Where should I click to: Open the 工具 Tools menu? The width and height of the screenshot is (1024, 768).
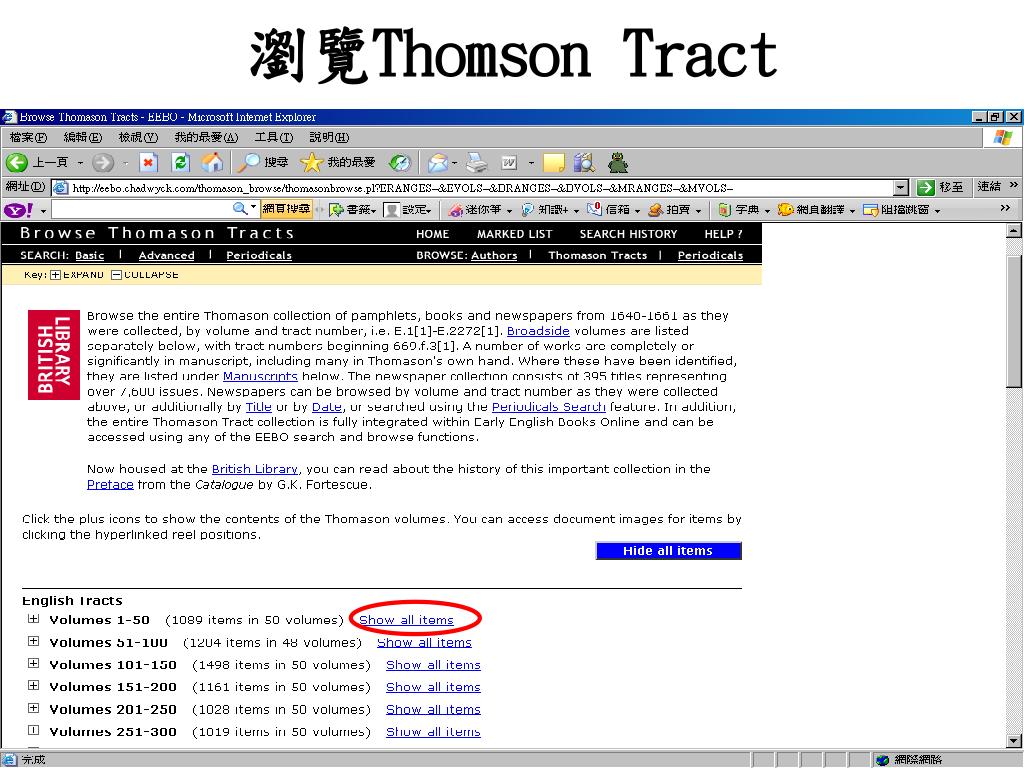coord(274,137)
